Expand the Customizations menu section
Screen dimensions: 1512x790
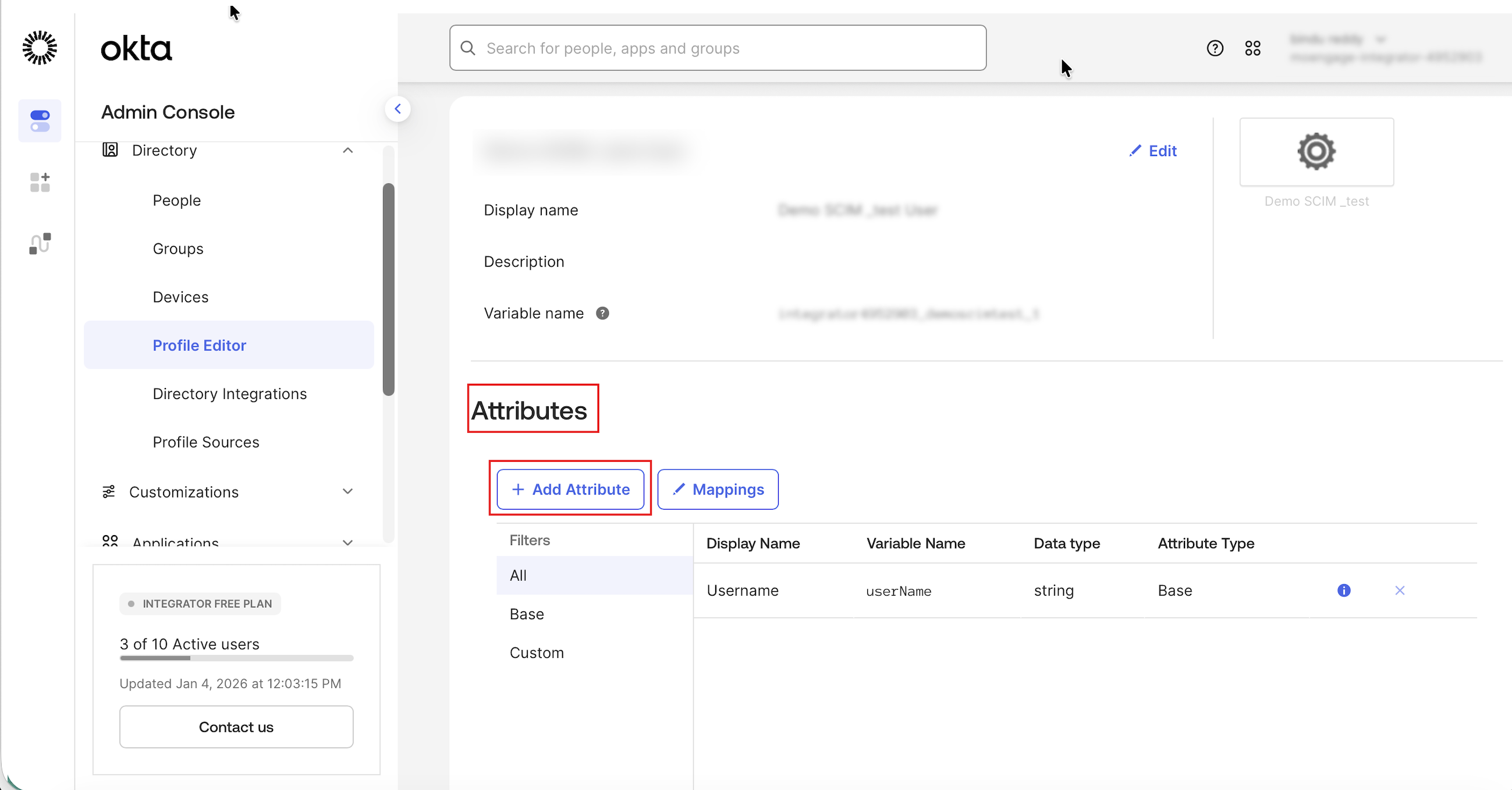pyautogui.click(x=347, y=492)
